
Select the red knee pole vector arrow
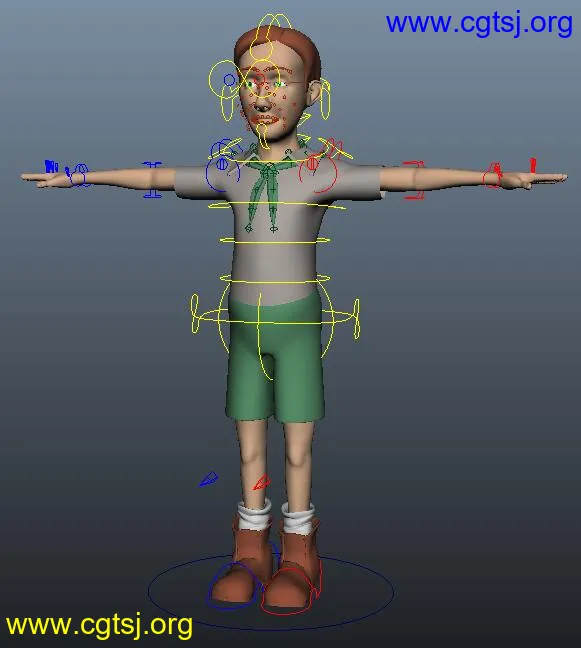coord(262,483)
